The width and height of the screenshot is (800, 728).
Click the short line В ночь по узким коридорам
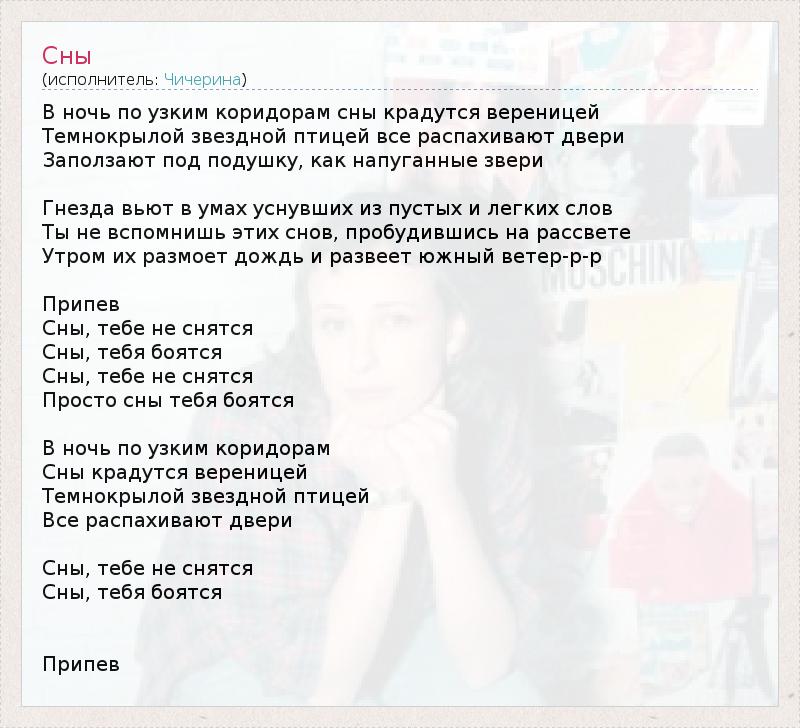186,448
